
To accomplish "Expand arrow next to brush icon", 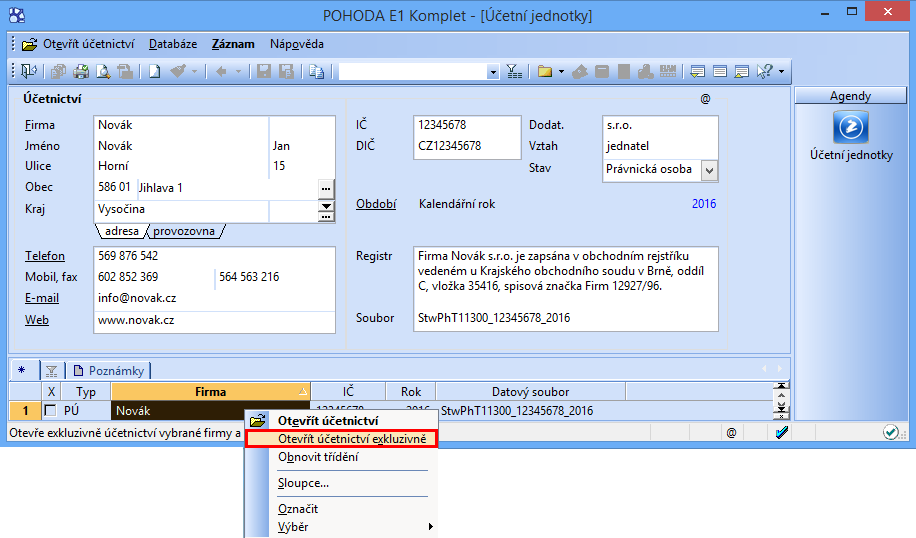I will point(195,72).
